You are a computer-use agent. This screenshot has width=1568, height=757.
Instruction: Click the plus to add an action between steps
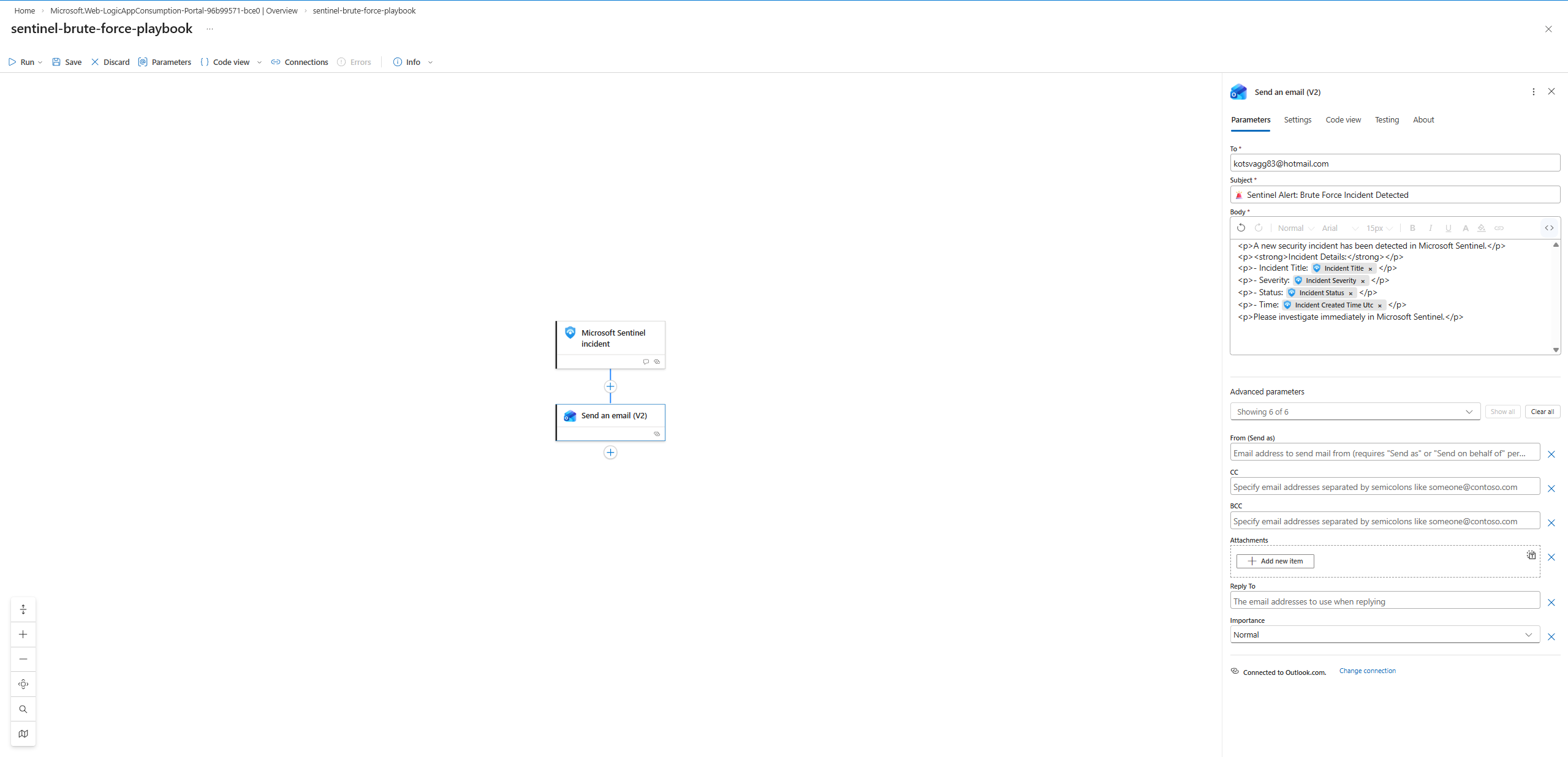(610, 386)
